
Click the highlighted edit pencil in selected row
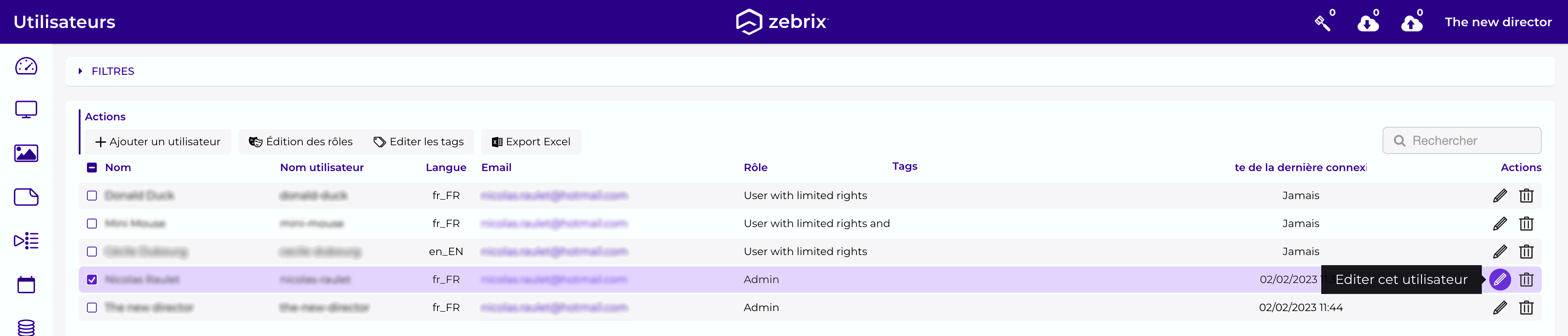[x=1500, y=280]
